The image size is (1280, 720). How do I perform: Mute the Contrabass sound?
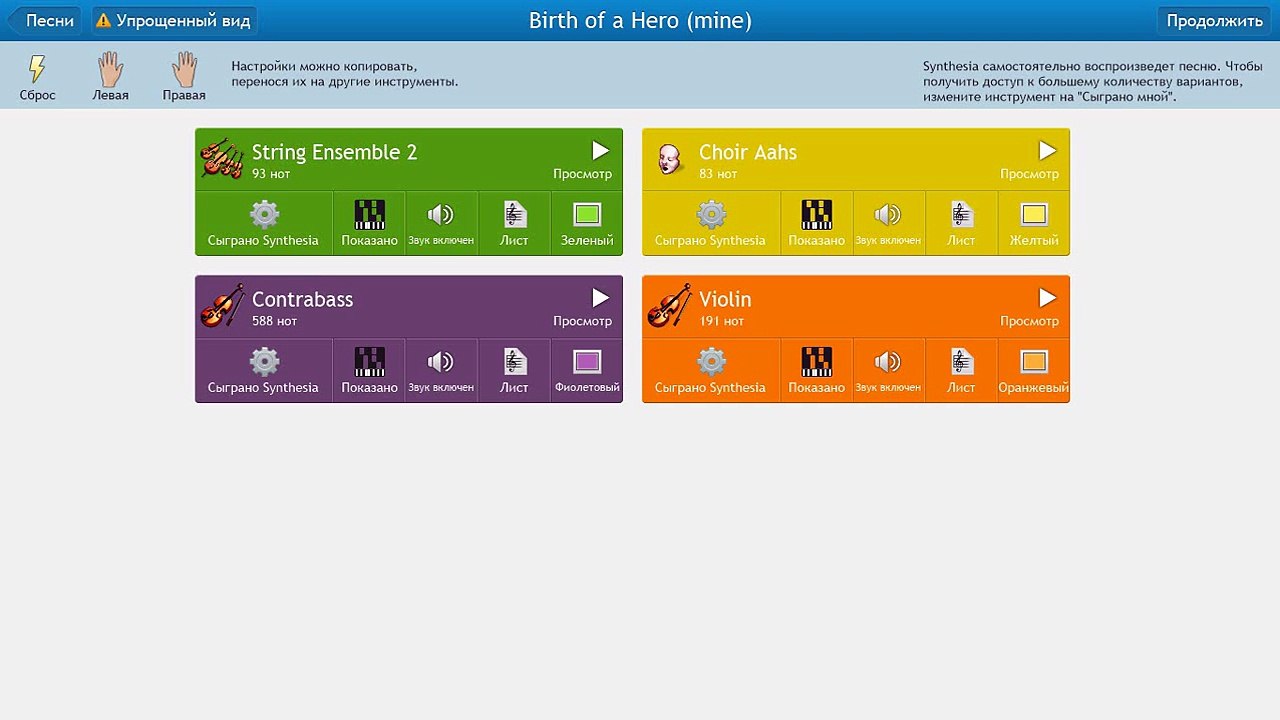(x=441, y=370)
